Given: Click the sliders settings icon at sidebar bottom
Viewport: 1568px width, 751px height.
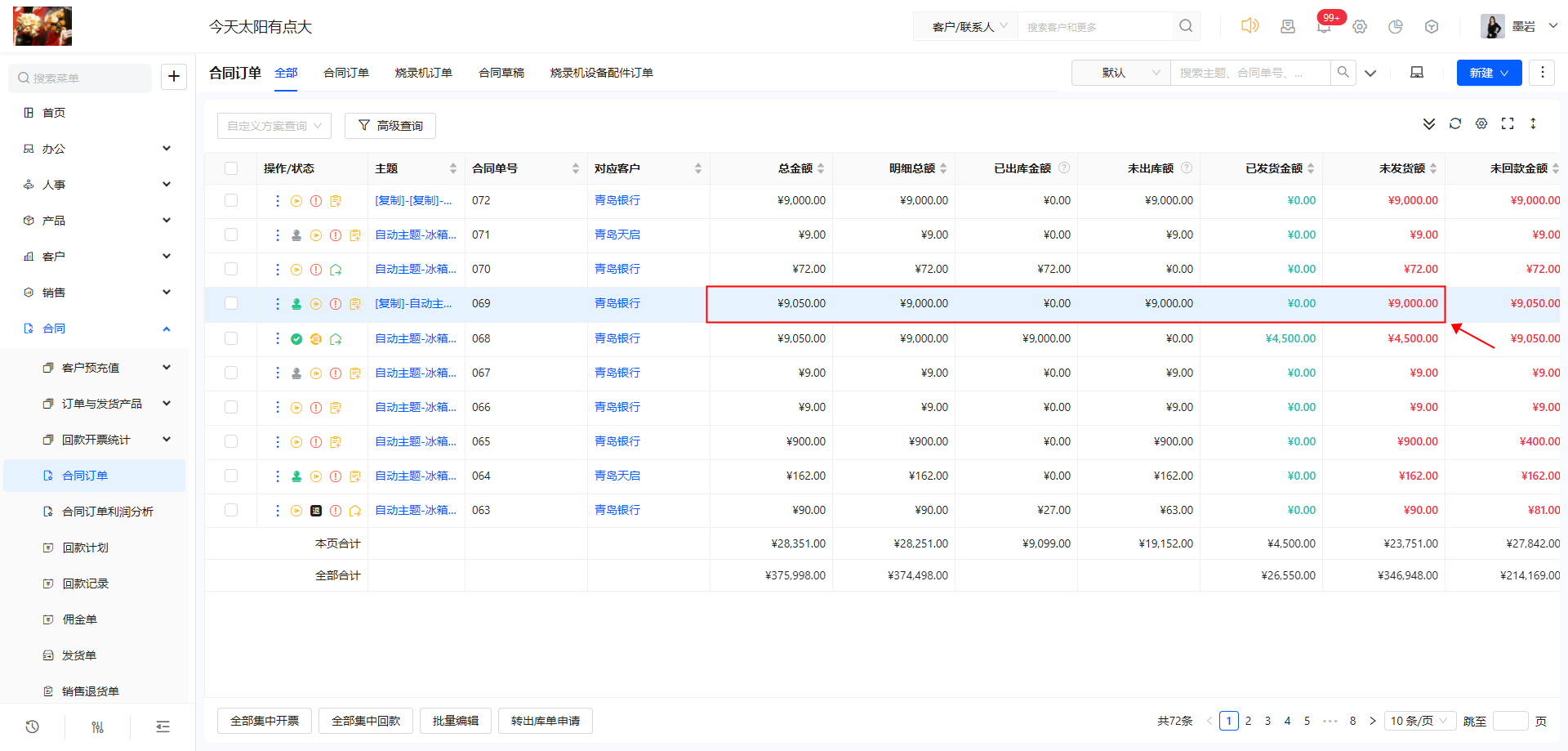Looking at the screenshot, I should pyautogui.click(x=98, y=726).
